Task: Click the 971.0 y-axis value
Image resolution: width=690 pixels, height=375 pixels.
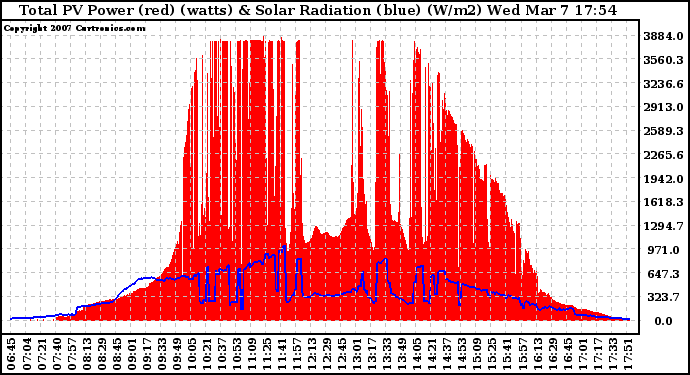Action: (x=665, y=250)
